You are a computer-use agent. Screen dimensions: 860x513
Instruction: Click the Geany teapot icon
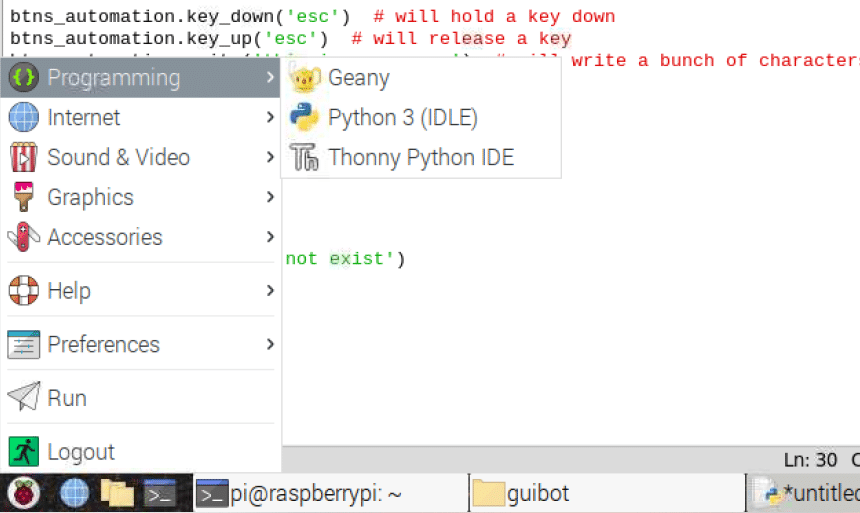coord(304,78)
